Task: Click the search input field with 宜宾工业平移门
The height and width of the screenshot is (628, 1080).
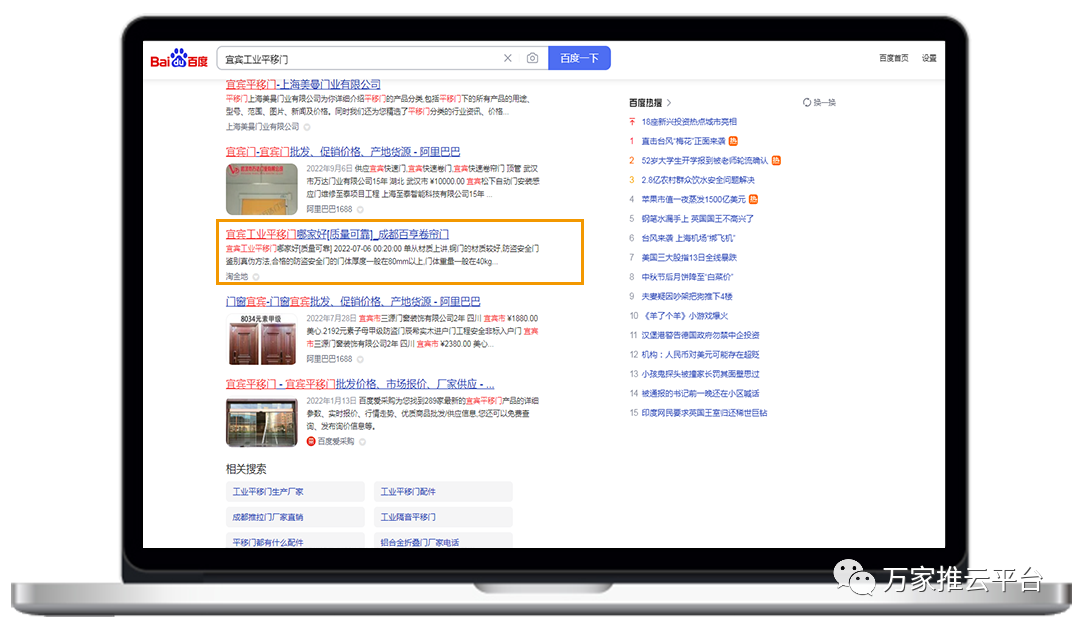Action: click(355, 59)
